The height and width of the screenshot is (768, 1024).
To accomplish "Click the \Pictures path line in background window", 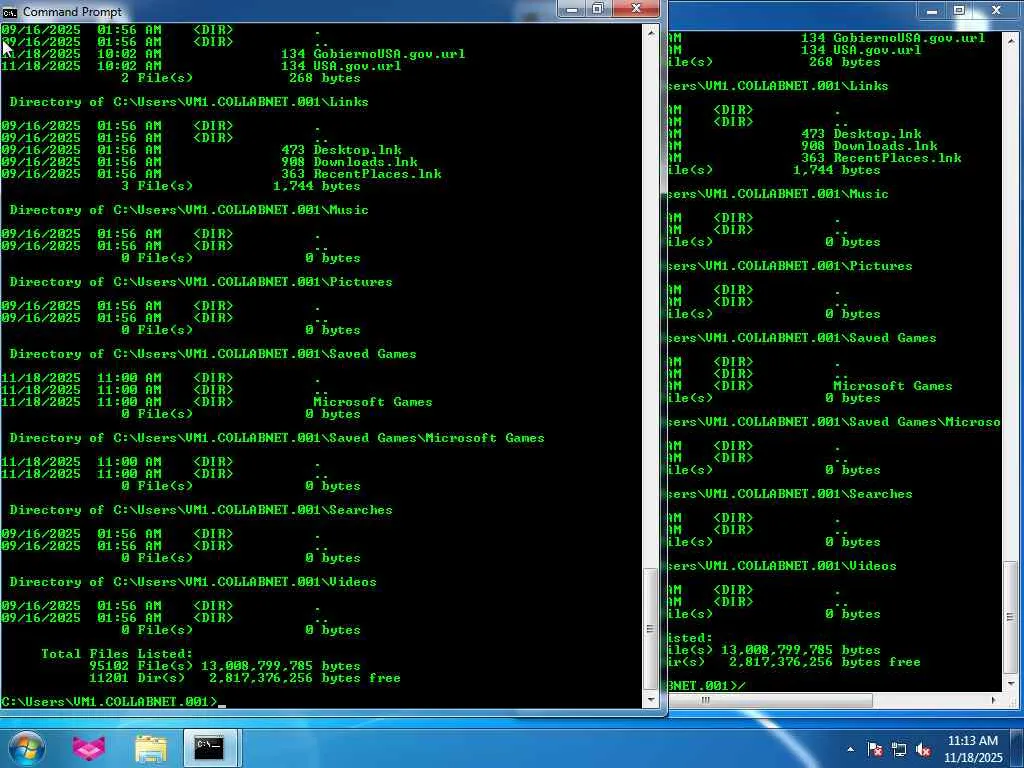I will click(790, 266).
